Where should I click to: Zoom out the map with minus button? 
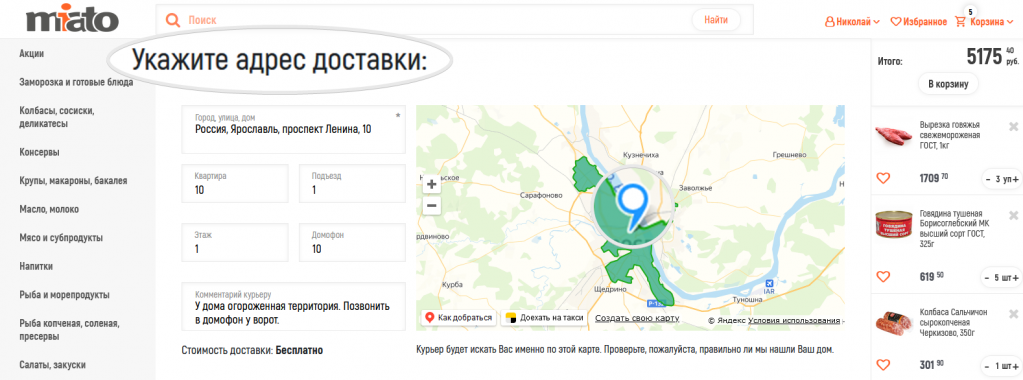431,206
